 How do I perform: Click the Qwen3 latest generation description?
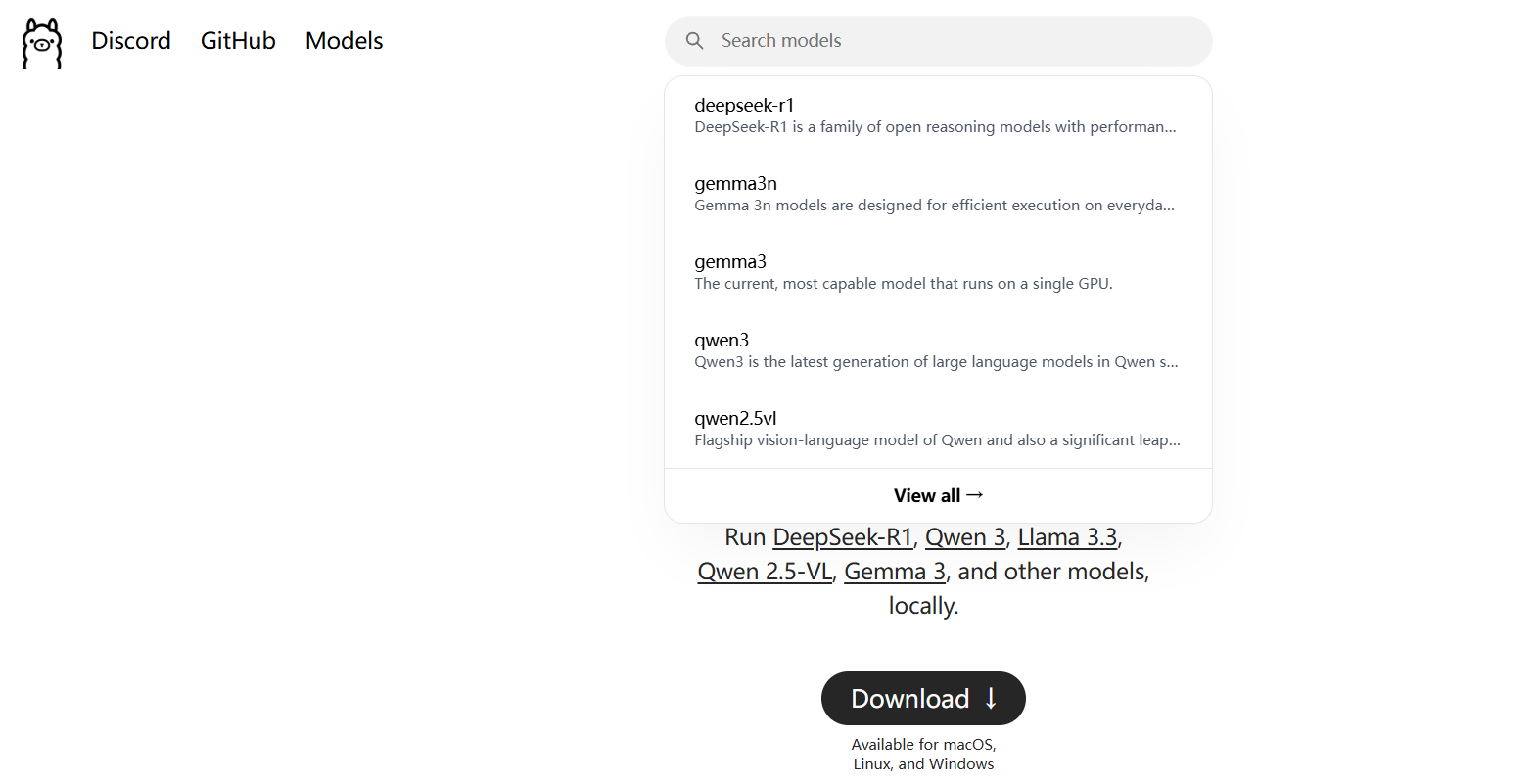(936, 362)
